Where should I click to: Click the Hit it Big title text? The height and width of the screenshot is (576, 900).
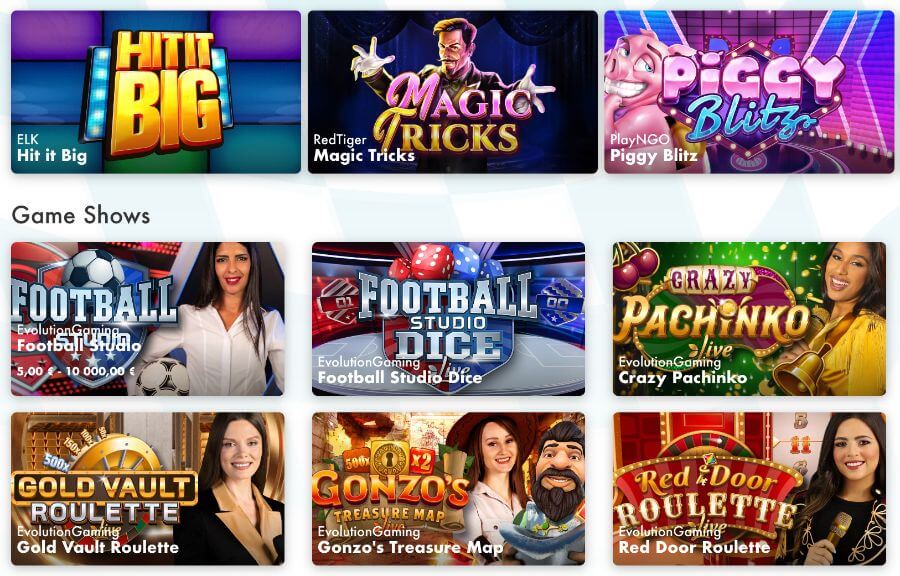pyautogui.click(x=52, y=155)
